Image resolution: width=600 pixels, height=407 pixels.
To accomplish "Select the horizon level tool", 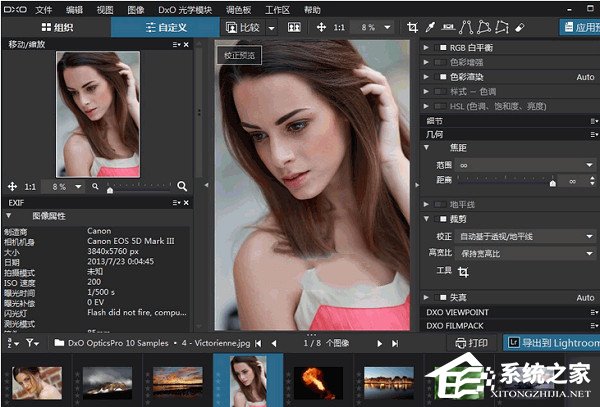I will 448,27.
